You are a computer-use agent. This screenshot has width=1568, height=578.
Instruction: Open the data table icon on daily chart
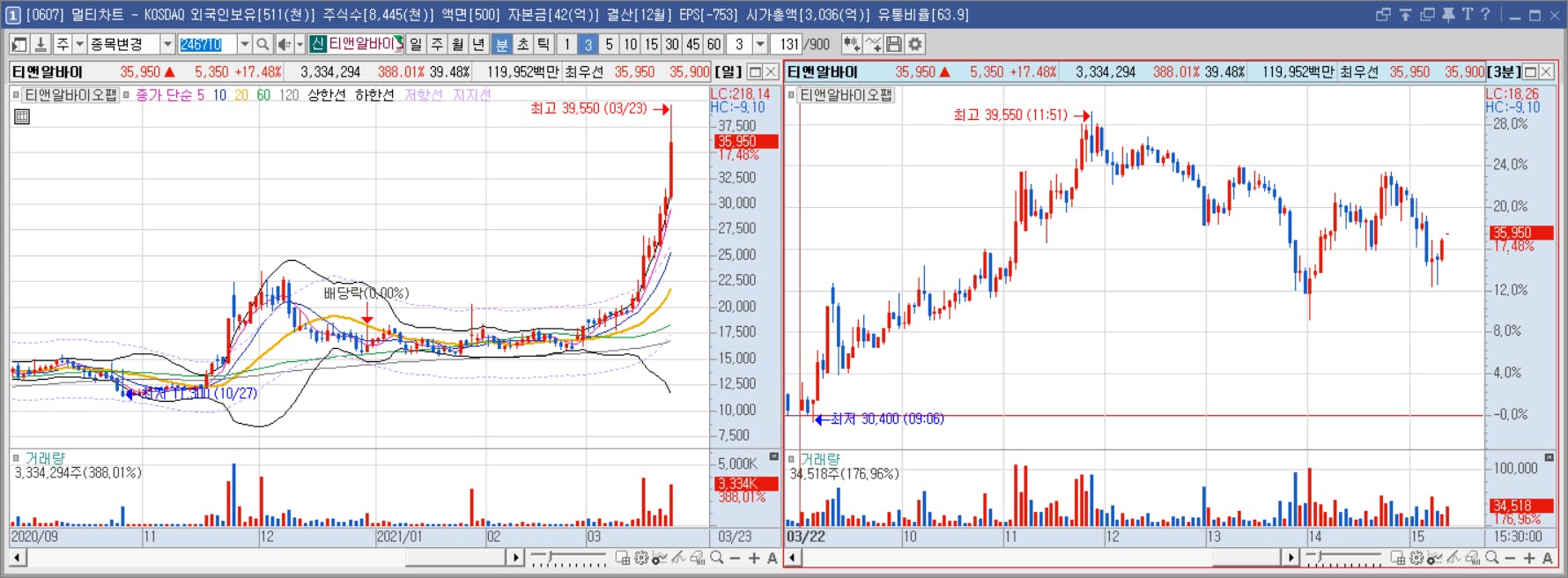pos(22,116)
